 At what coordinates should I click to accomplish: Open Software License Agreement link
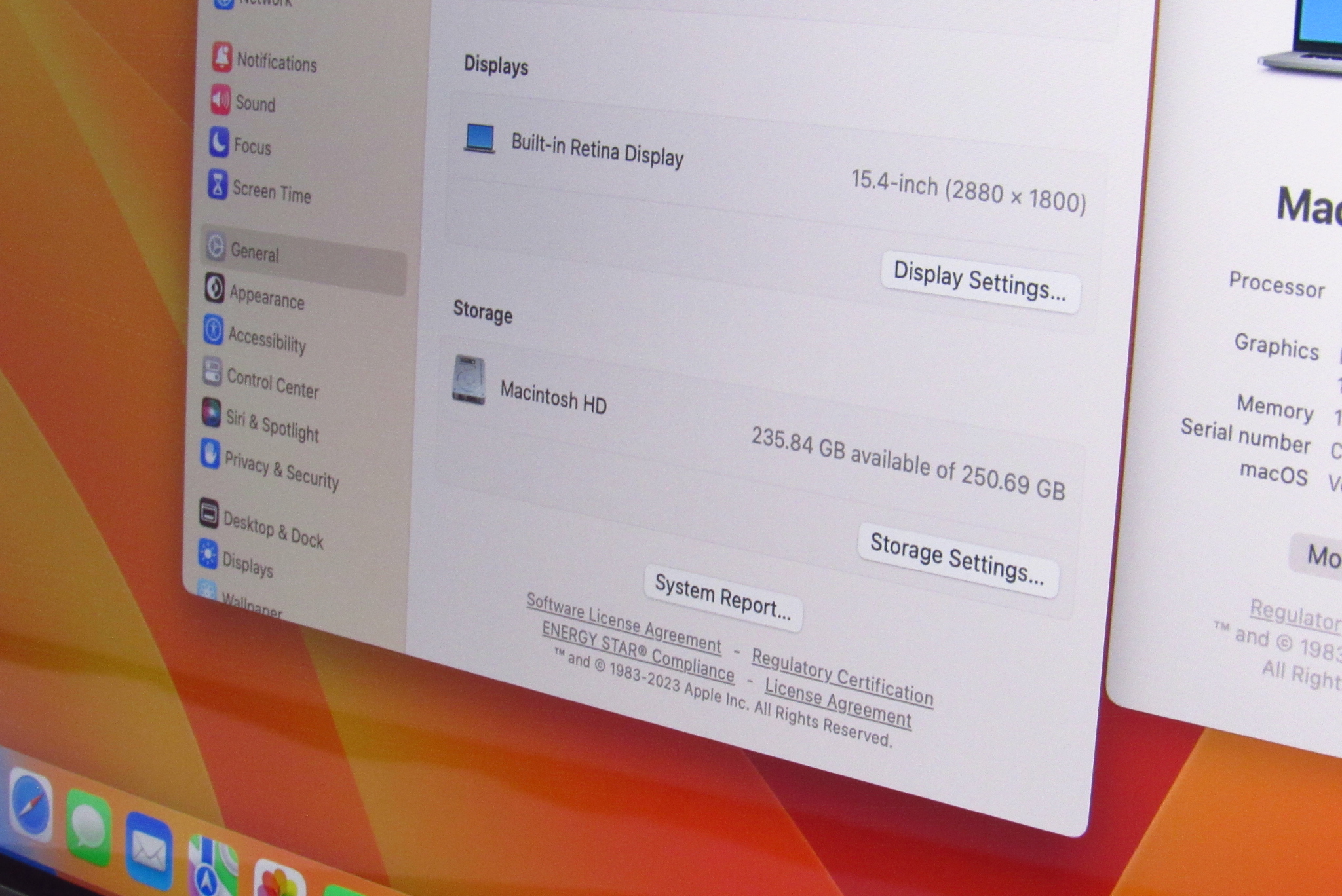[624, 622]
